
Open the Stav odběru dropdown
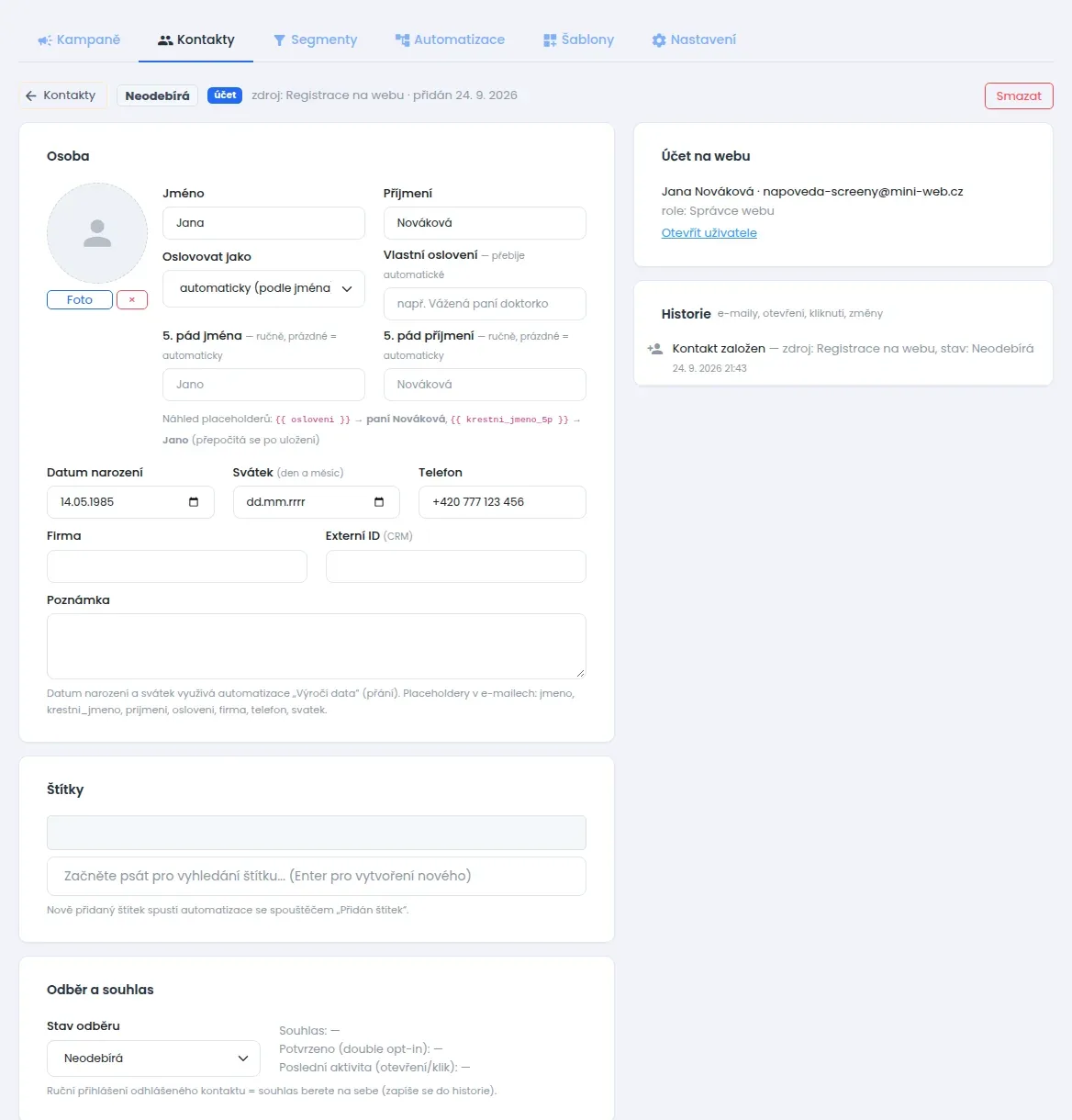153,1058
